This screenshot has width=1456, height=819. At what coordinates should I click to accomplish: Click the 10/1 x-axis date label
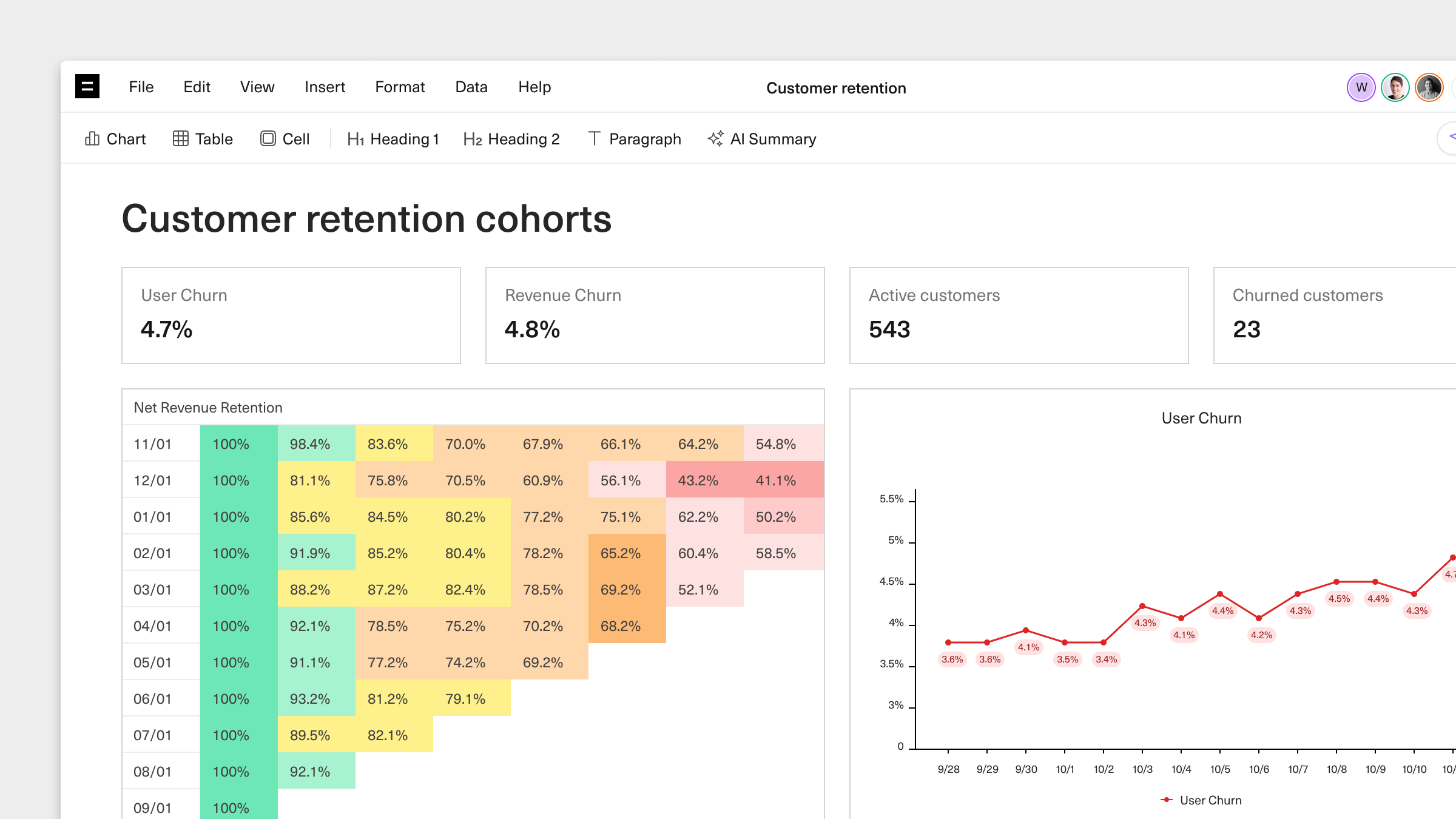coord(1065,769)
